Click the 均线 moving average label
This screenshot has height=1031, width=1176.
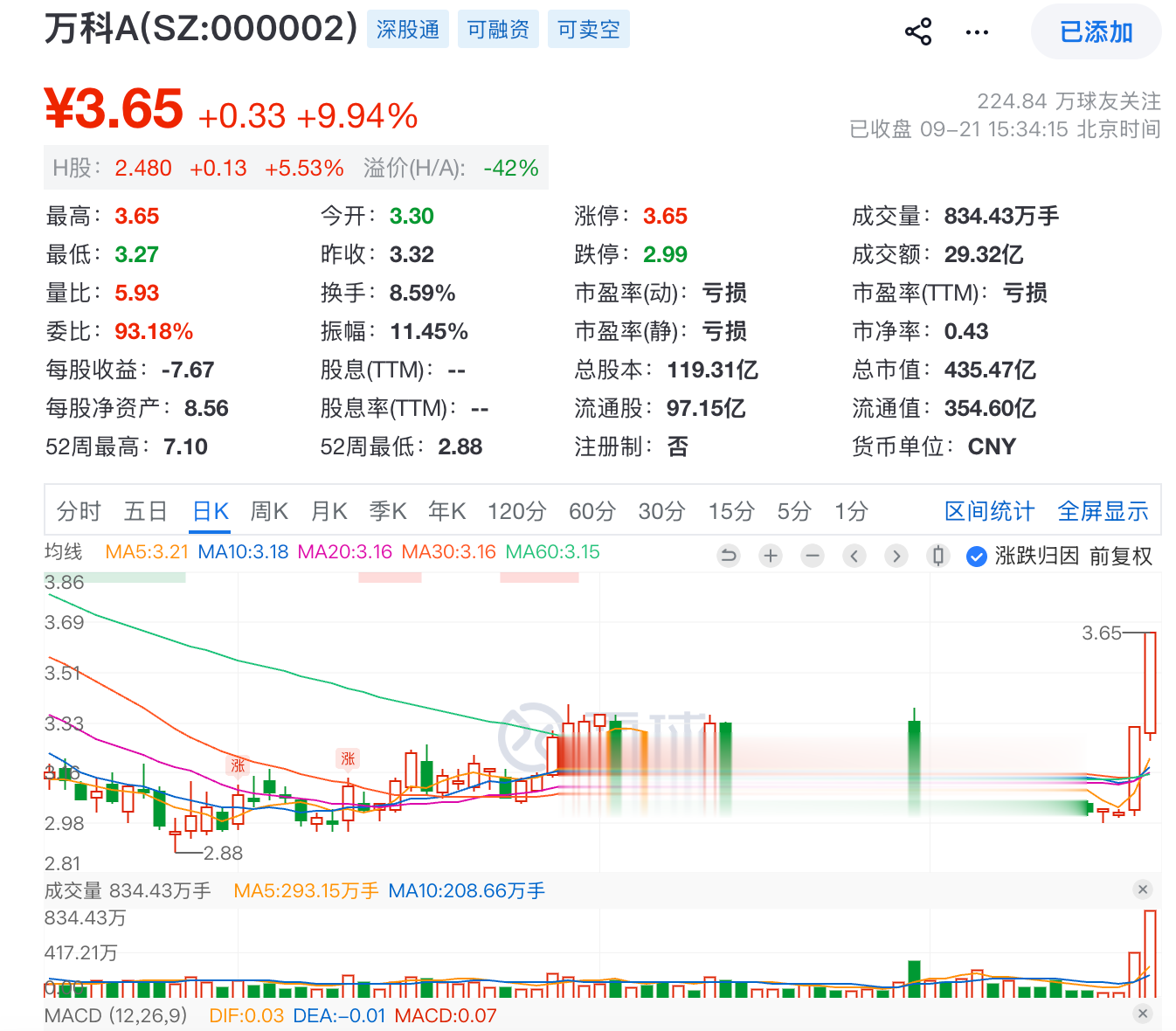[63, 552]
